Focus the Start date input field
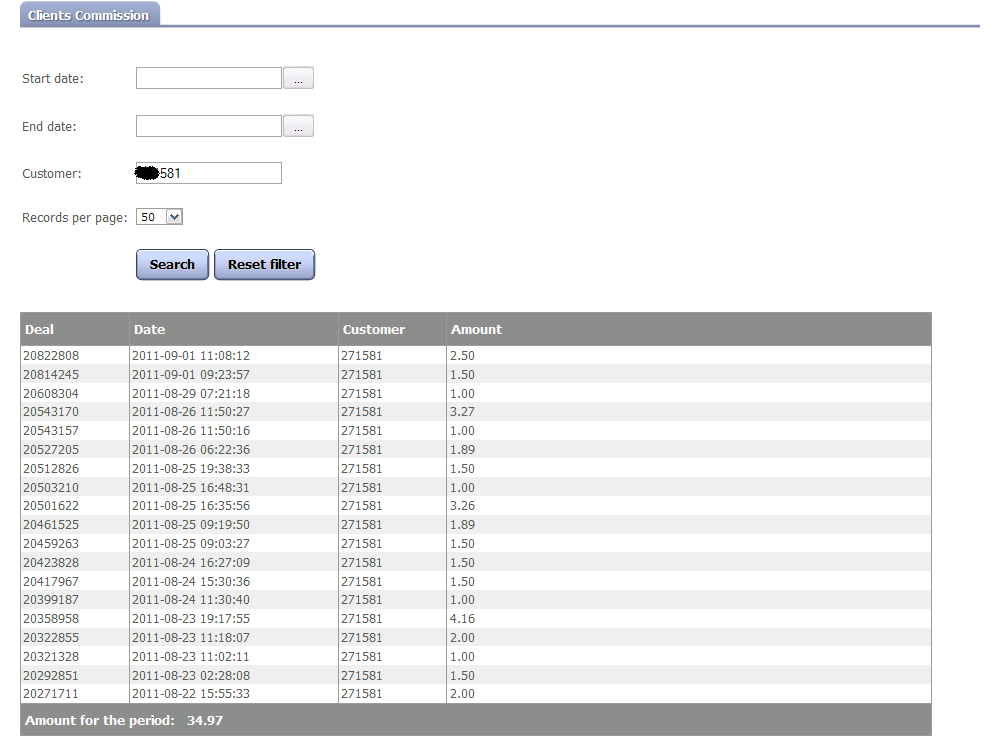997x738 pixels. click(208, 78)
